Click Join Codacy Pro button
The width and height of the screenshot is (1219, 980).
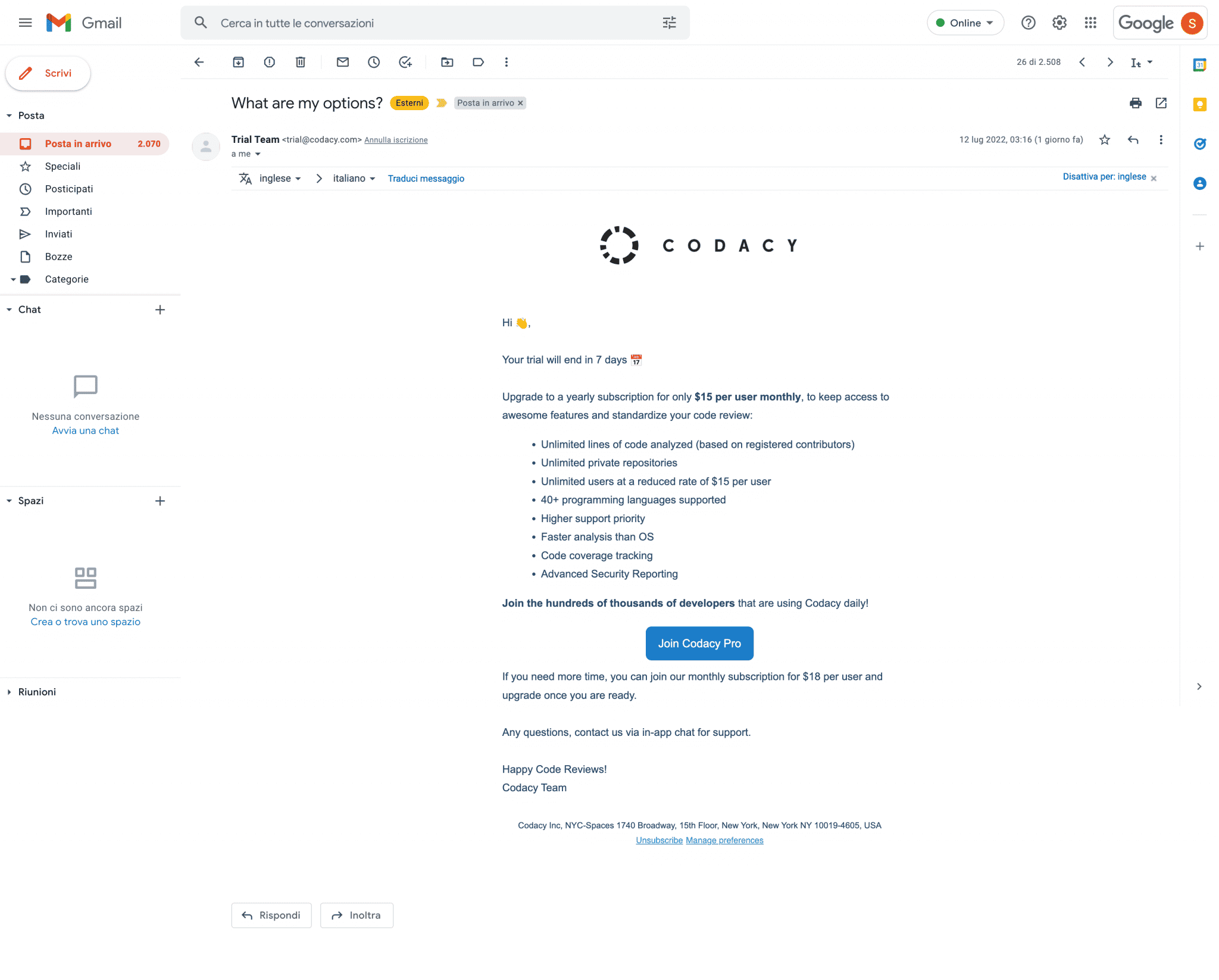coord(699,643)
